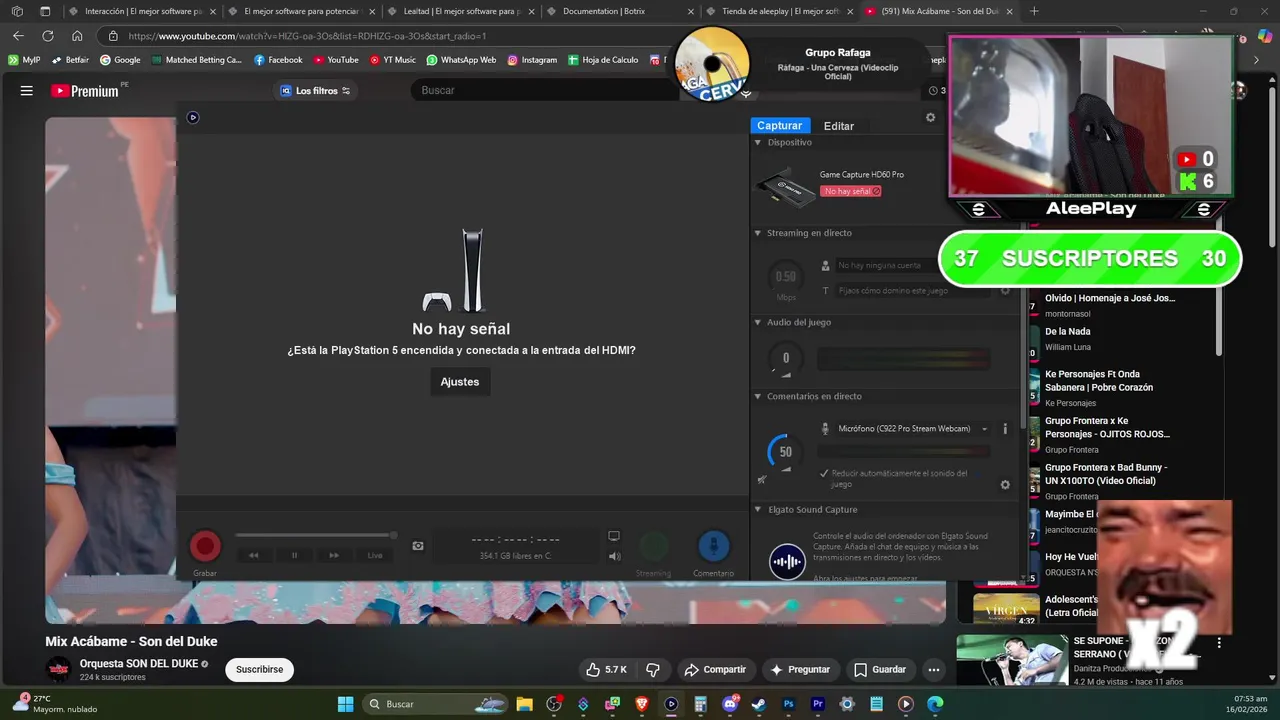Click the fast-forward playback button
Screen dimensions: 1280x720
click(334, 555)
